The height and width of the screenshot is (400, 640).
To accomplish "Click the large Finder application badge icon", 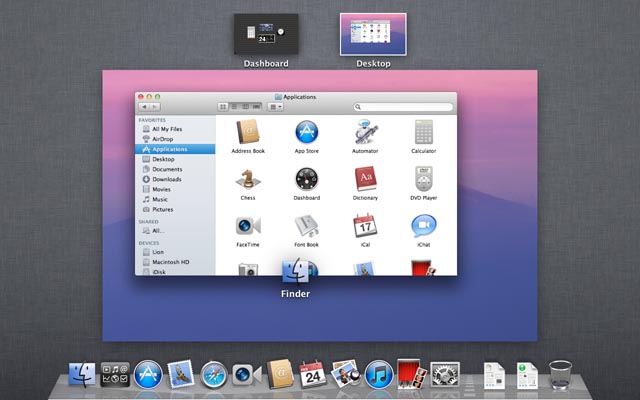I will [x=296, y=270].
